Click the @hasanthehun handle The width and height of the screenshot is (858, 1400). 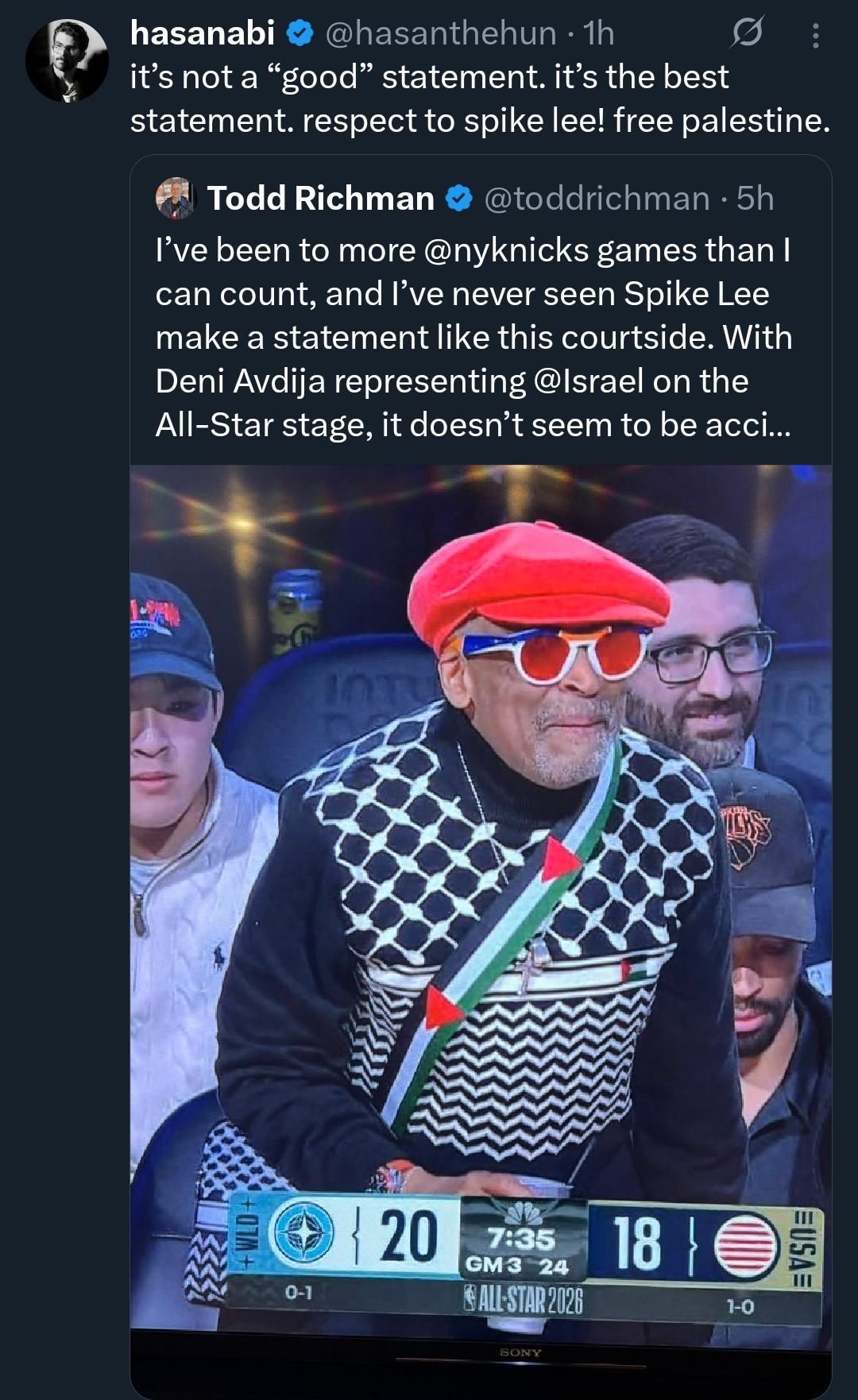(441, 33)
